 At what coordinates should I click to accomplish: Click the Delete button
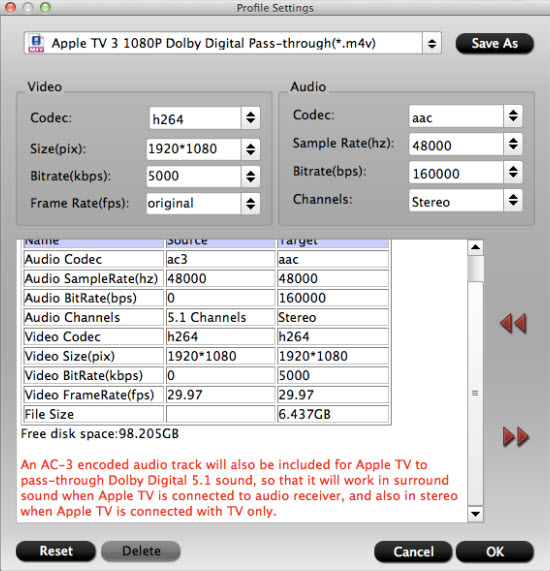click(141, 551)
